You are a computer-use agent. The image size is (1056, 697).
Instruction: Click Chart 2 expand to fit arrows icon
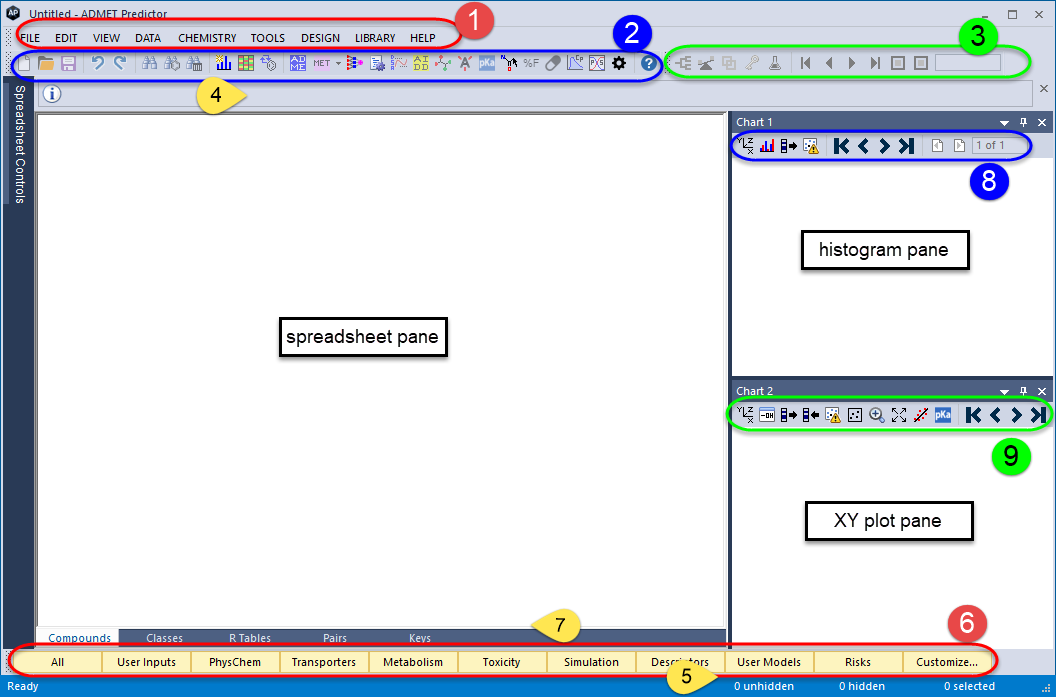tap(899, 415)
